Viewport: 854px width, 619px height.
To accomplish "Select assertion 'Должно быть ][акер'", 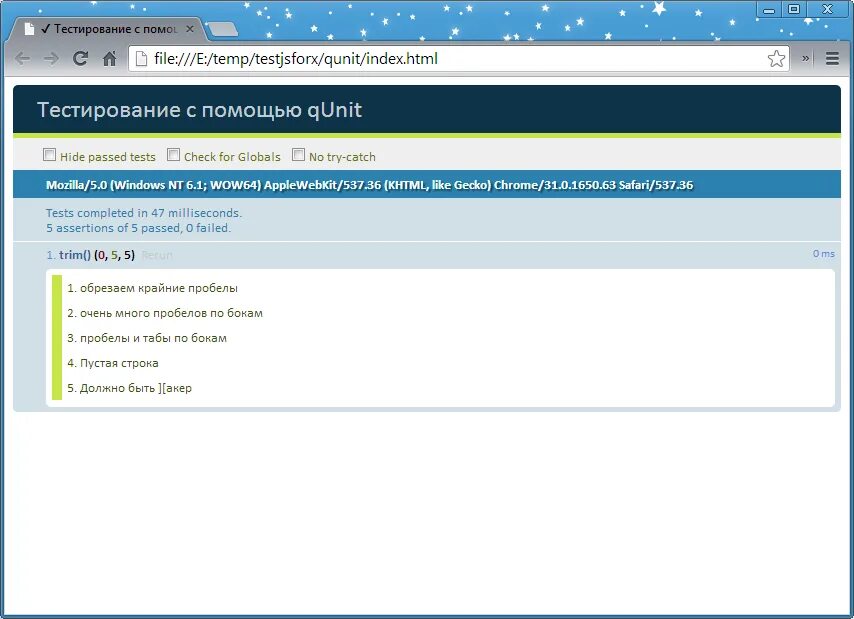I will [x=130, y=388].
